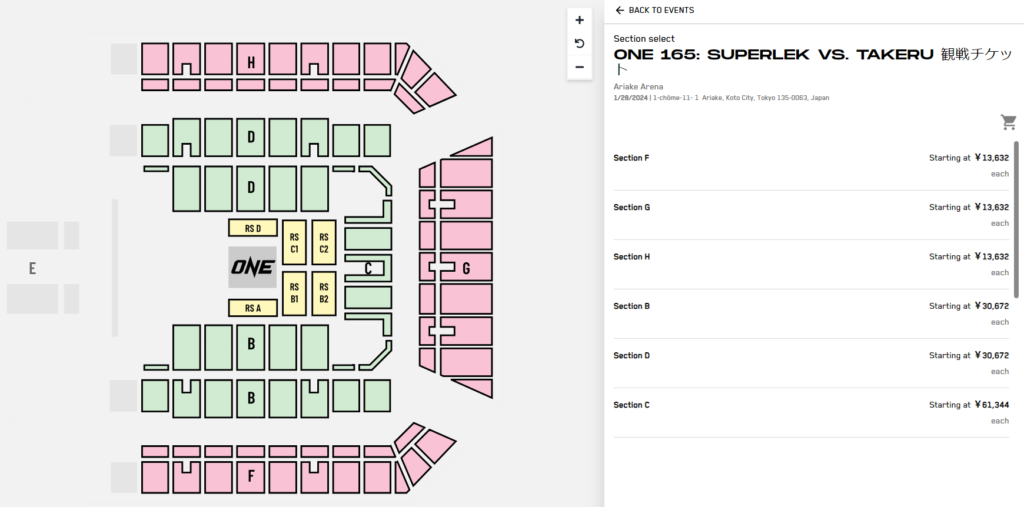The width and height of the screenshot is (1024, 507).
Task: Click green section C on map
Action: 368,268
